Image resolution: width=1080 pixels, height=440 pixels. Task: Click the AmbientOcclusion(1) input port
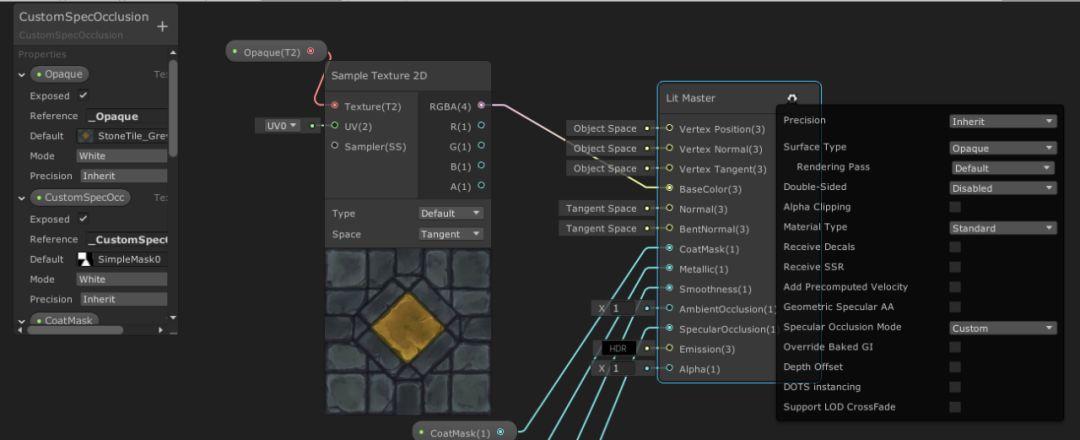tap(669, 308)
